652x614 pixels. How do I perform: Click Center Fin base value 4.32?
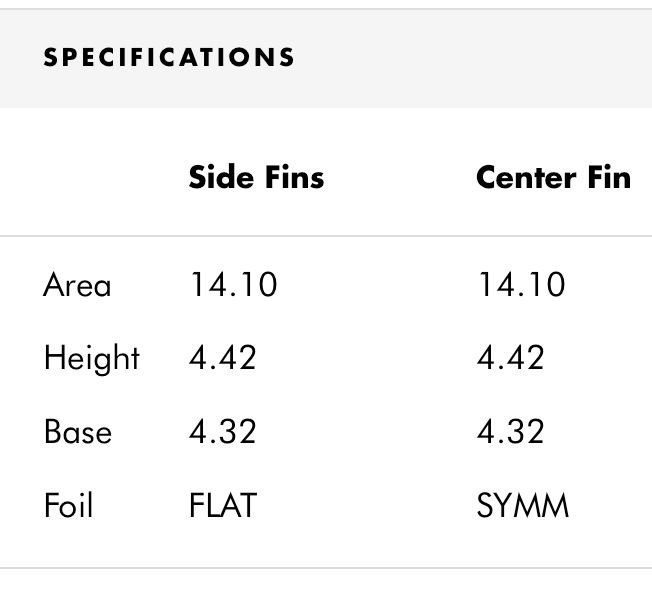click(511, 432)
